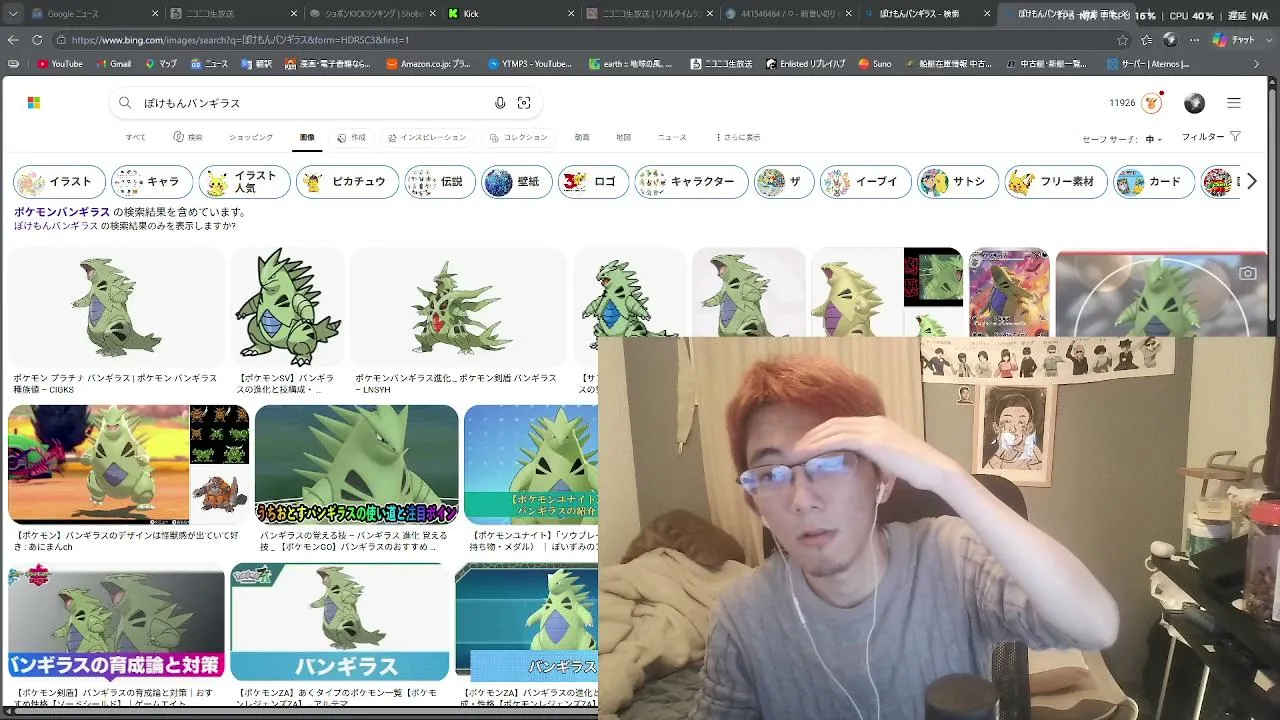
Task: Open the 翻訳 bookmark
Action: (x=256, y=64)
